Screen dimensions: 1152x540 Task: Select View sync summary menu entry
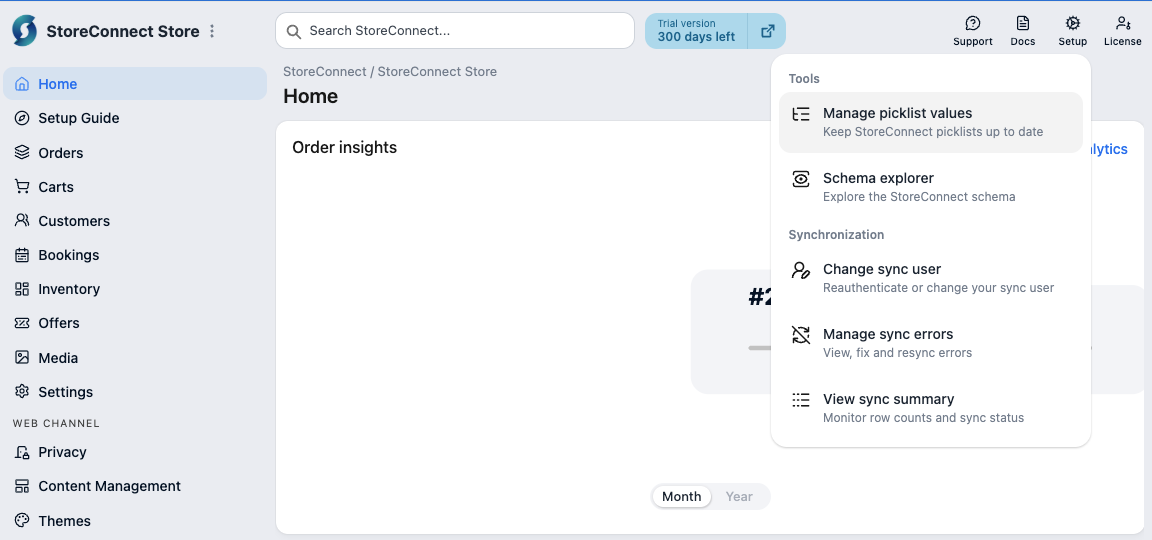click(x=931, y=408)
